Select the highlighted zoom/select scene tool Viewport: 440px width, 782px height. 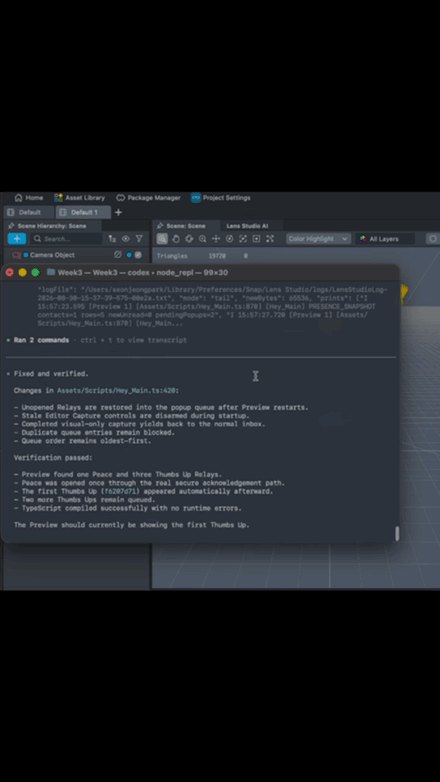click(x=162, y=239)
